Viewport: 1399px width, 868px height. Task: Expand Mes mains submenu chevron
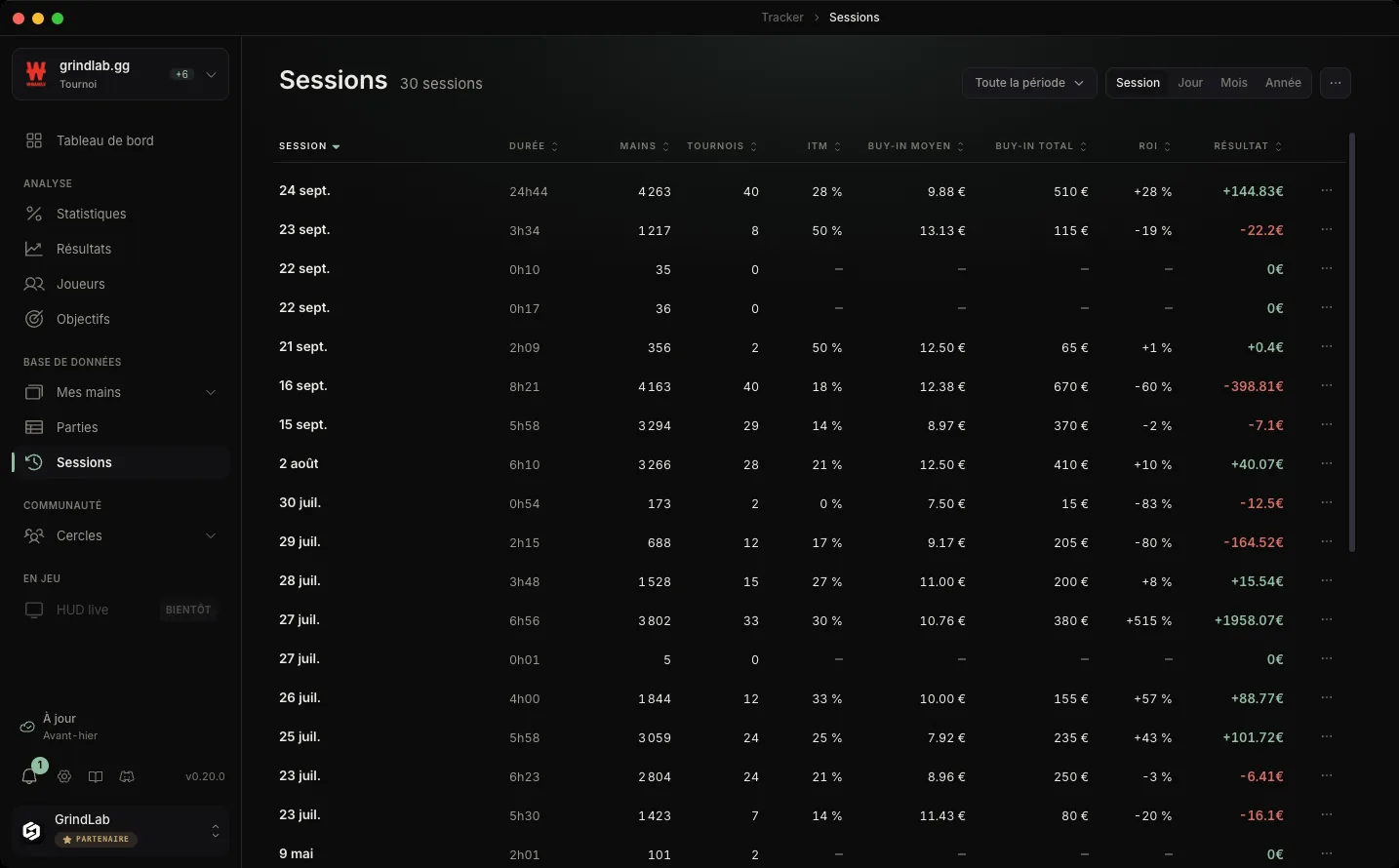pos(211,392)
